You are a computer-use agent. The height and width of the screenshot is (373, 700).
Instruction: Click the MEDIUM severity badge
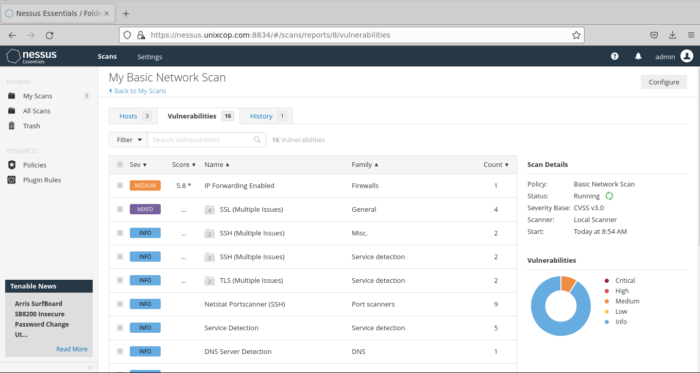[x=145, y=186]
